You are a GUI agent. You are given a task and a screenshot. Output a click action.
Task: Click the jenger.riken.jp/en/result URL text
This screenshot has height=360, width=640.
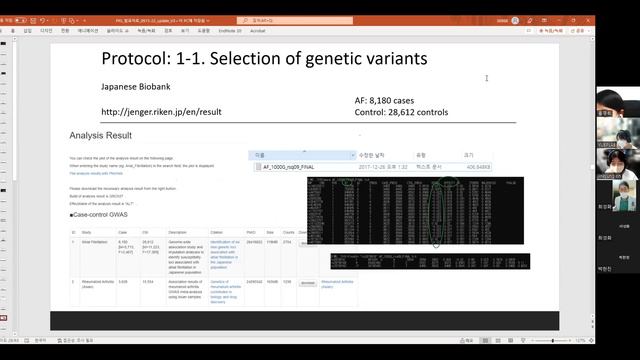coord(161,112)
